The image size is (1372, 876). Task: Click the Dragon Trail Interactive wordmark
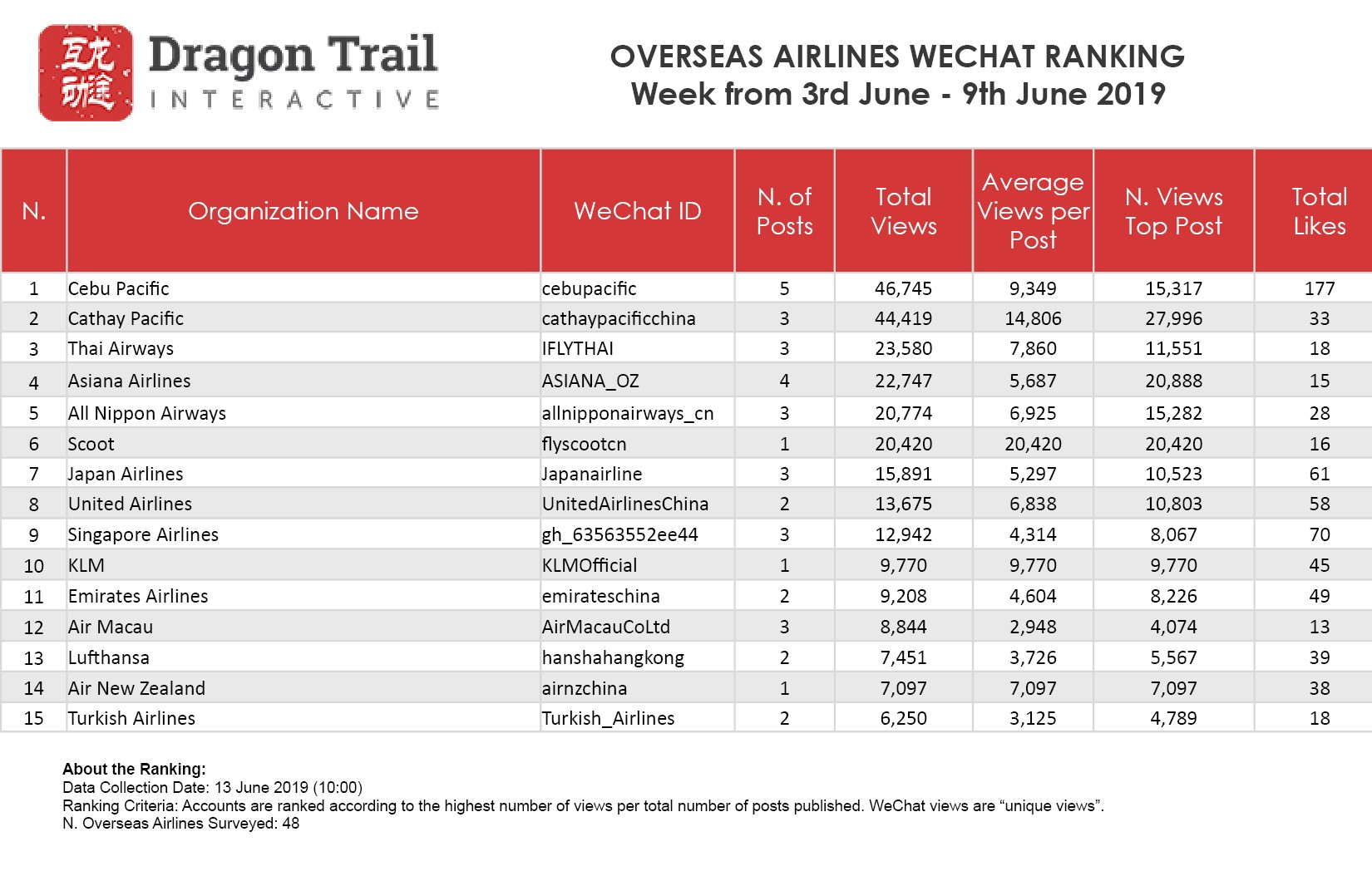click(294, 72)
